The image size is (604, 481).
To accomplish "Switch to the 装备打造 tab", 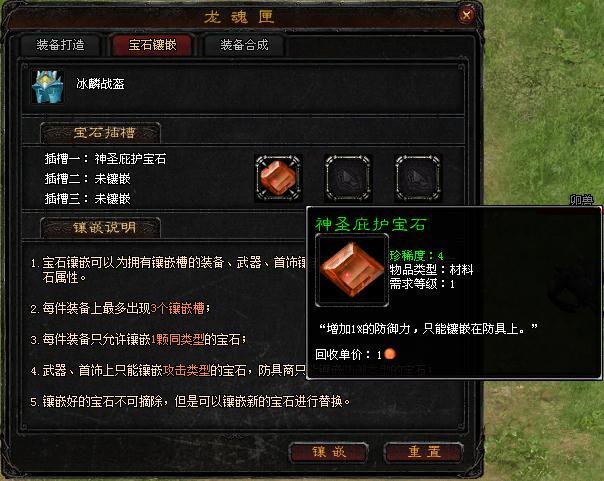I will point(60,45).
